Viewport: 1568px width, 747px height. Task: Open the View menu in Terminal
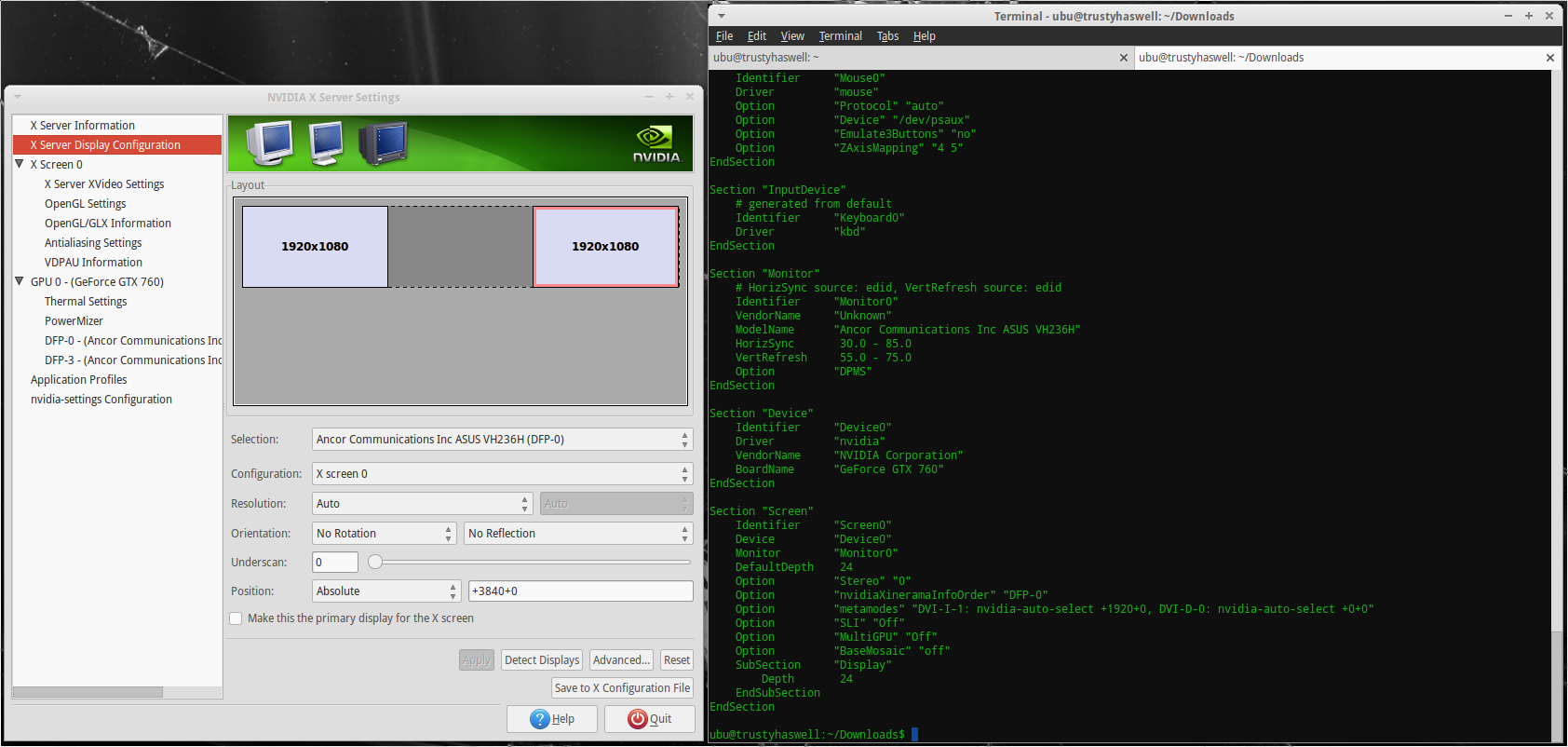click(x=792, y=36)
